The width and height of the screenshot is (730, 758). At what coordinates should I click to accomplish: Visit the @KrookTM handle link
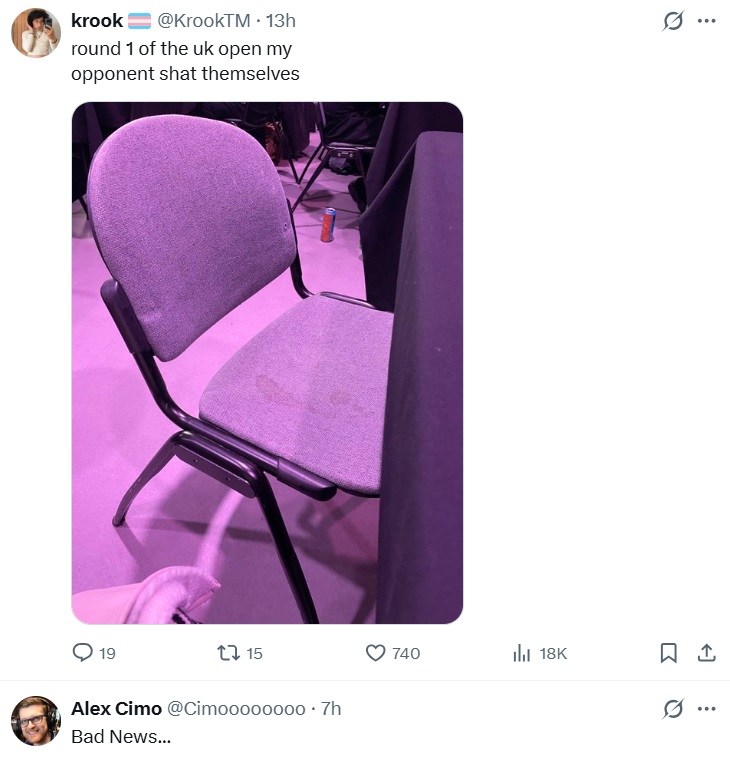(x=204, y=21)
